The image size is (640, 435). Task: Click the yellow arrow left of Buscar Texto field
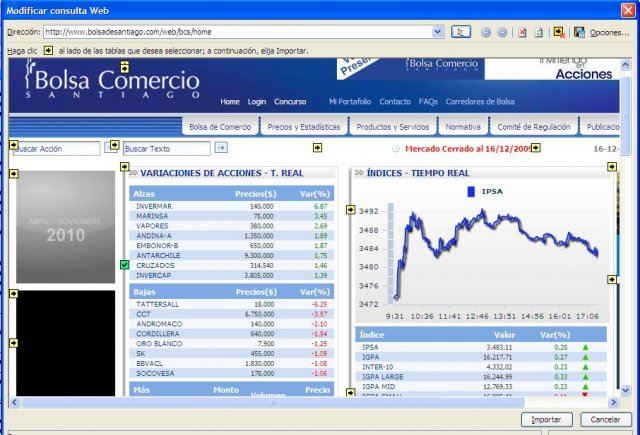click(x=115, y=144)
